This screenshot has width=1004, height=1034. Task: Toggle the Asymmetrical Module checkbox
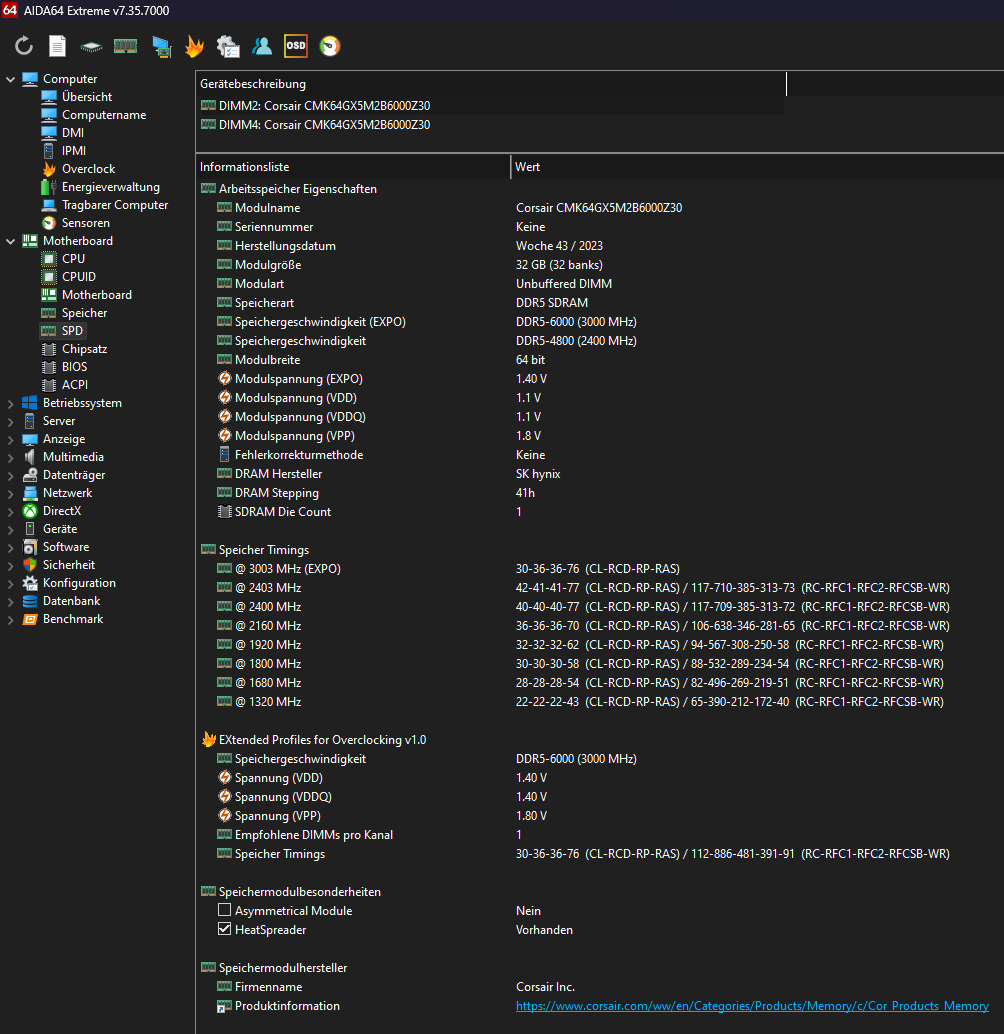click(x=225, y=911)
